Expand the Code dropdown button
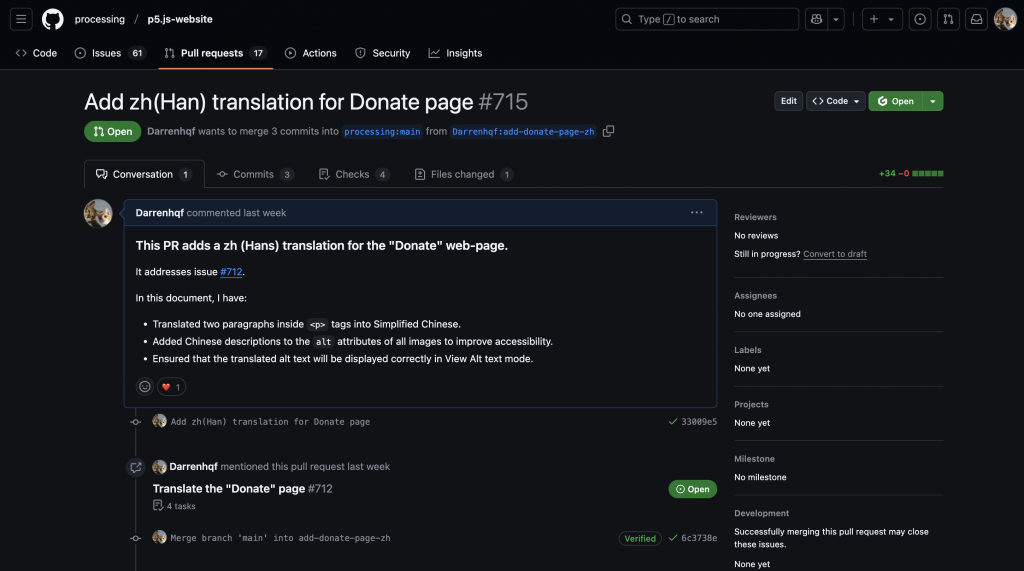 pos(835,101)
